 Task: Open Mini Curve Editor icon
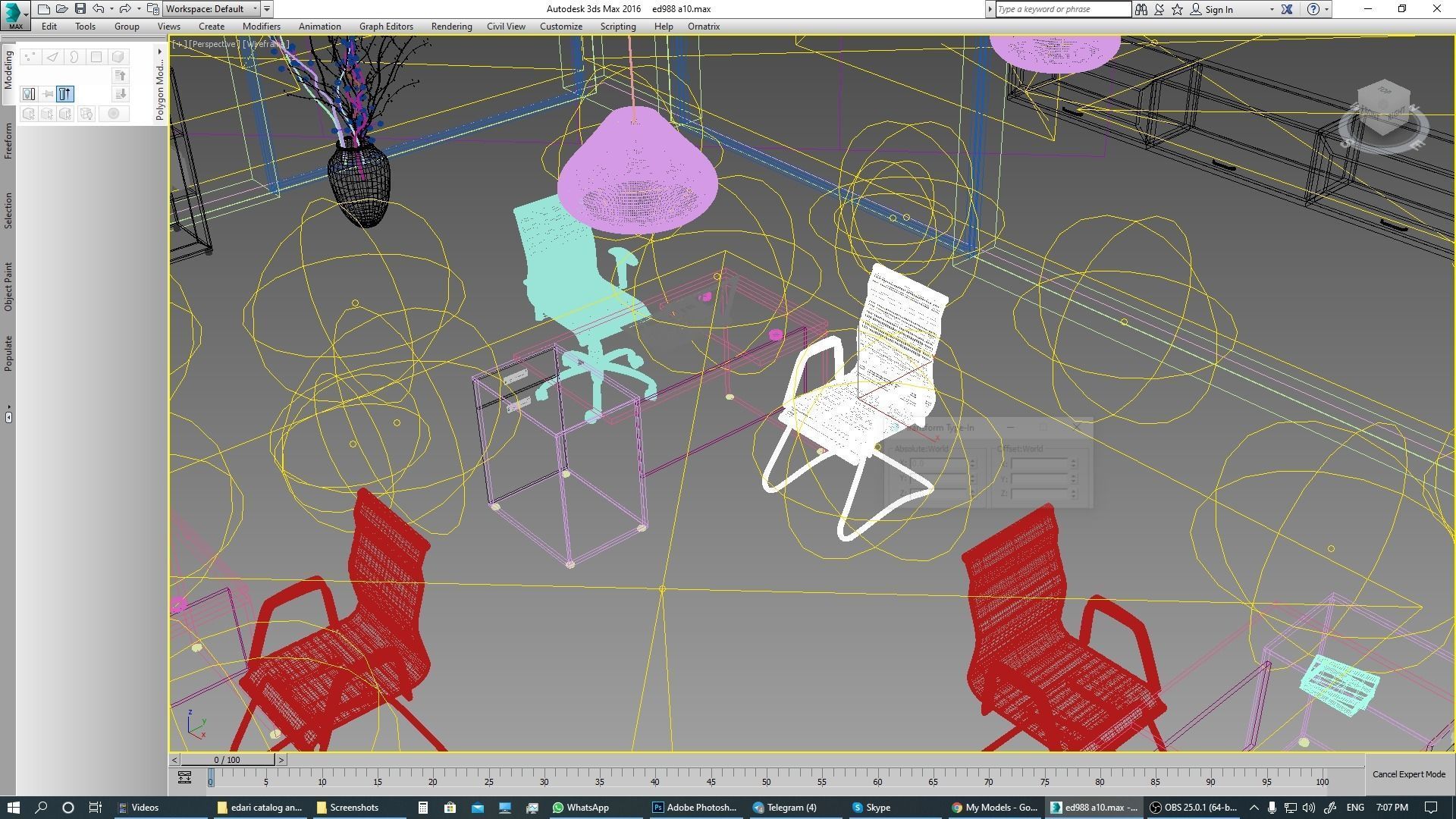(x=184, y=777)
